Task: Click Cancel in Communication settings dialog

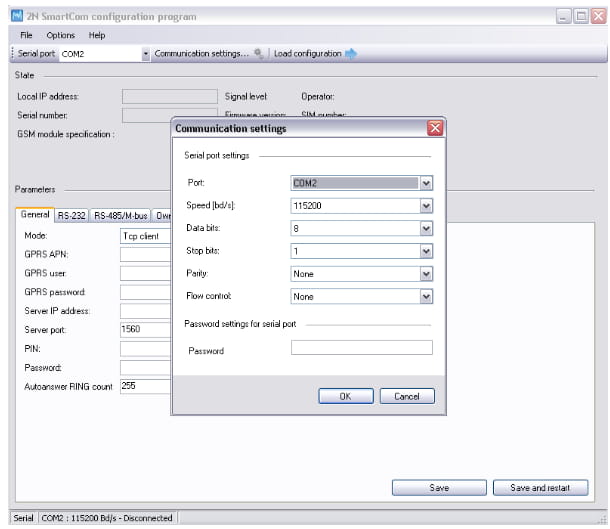Action: [407, 396]
